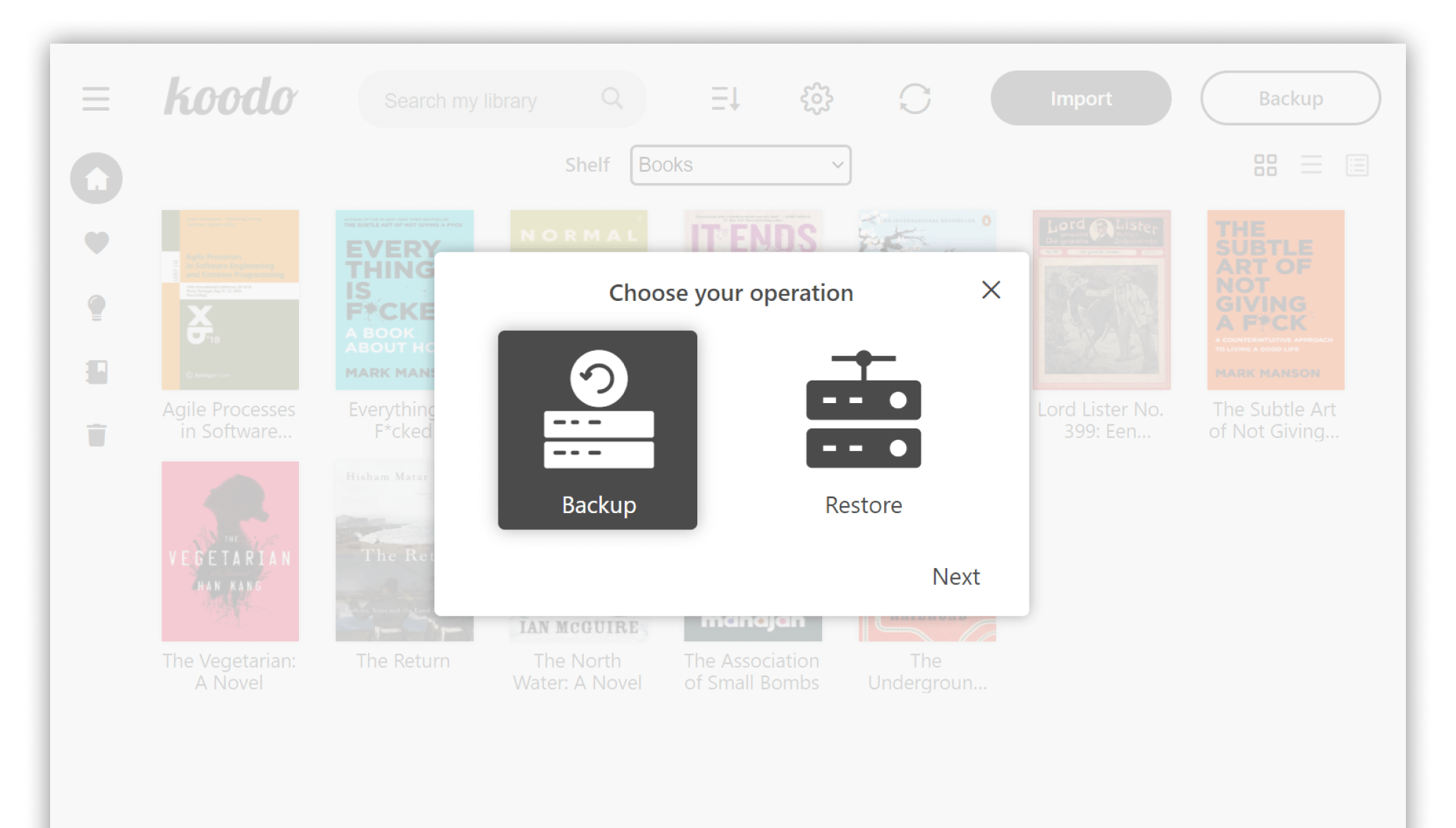Click the search magnifier icon

pyautogui.click(x=612, y=99)
